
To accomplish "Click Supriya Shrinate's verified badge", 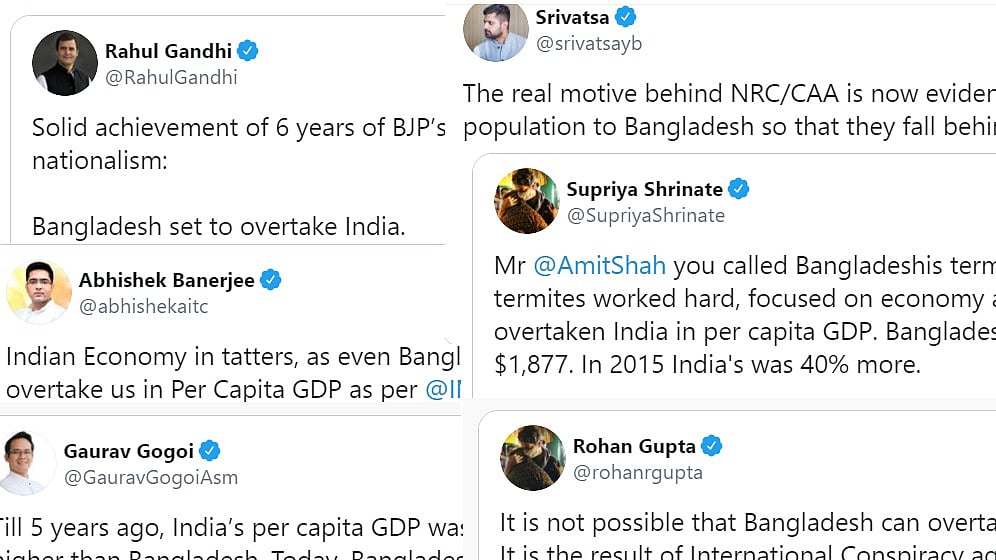I will coord(739,189).
